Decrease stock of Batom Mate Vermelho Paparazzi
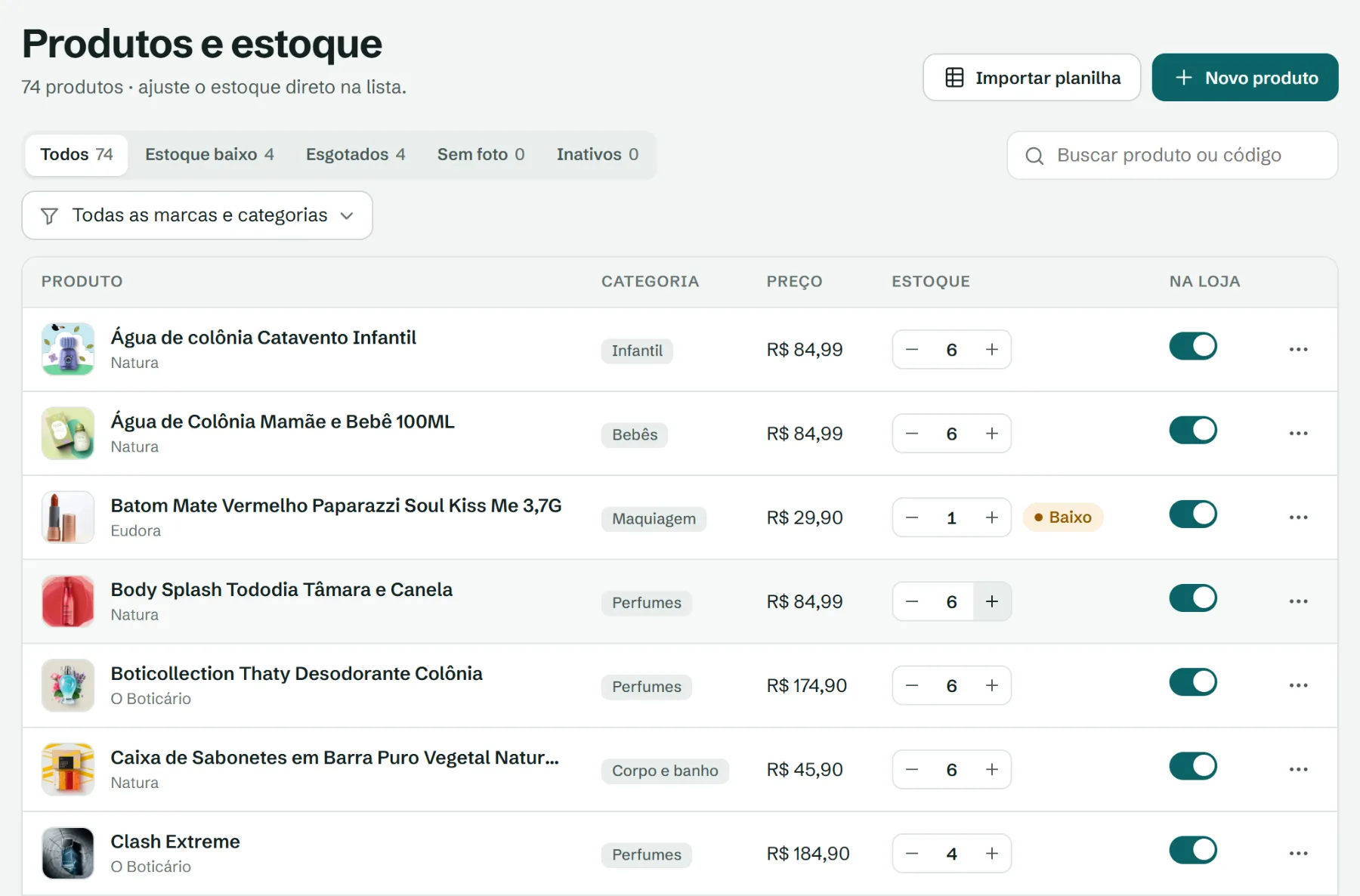 click(x=912, y=518)
